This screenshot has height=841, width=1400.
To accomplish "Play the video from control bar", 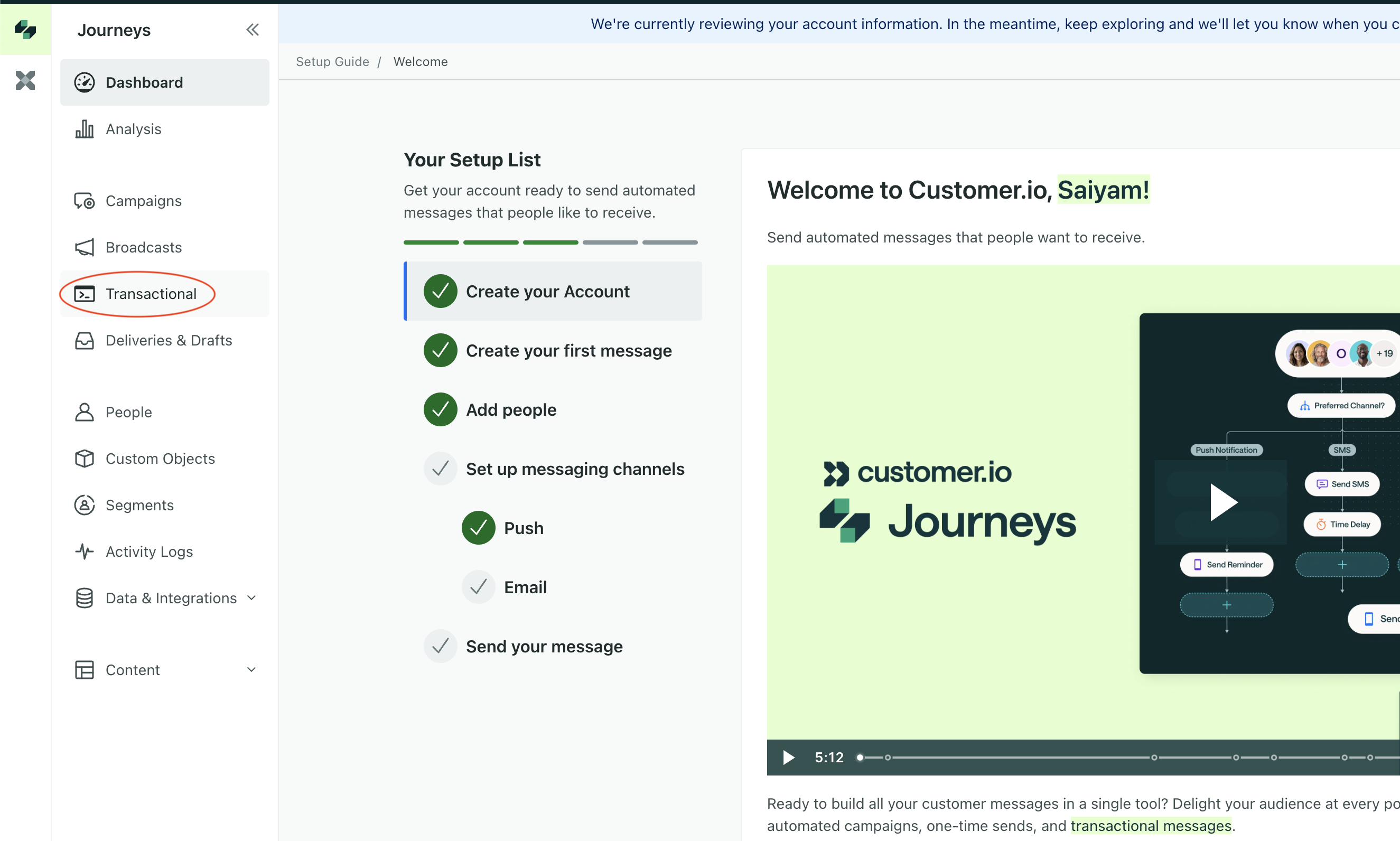I will coord(788,758).
